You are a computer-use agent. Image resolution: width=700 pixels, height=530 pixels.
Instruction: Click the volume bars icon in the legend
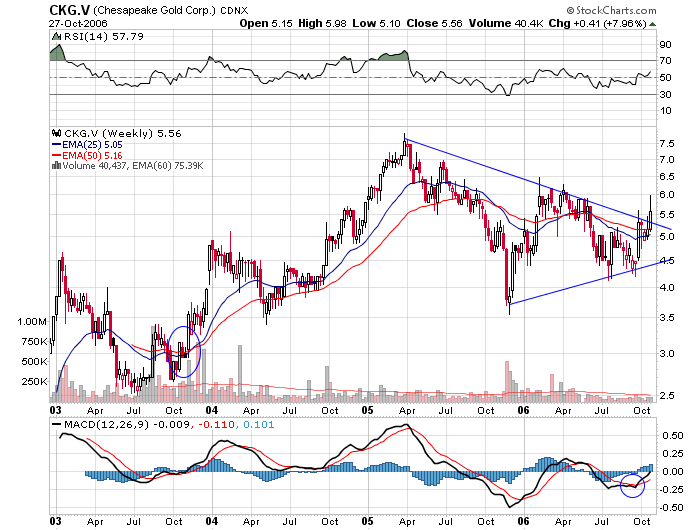pos(56,166)
